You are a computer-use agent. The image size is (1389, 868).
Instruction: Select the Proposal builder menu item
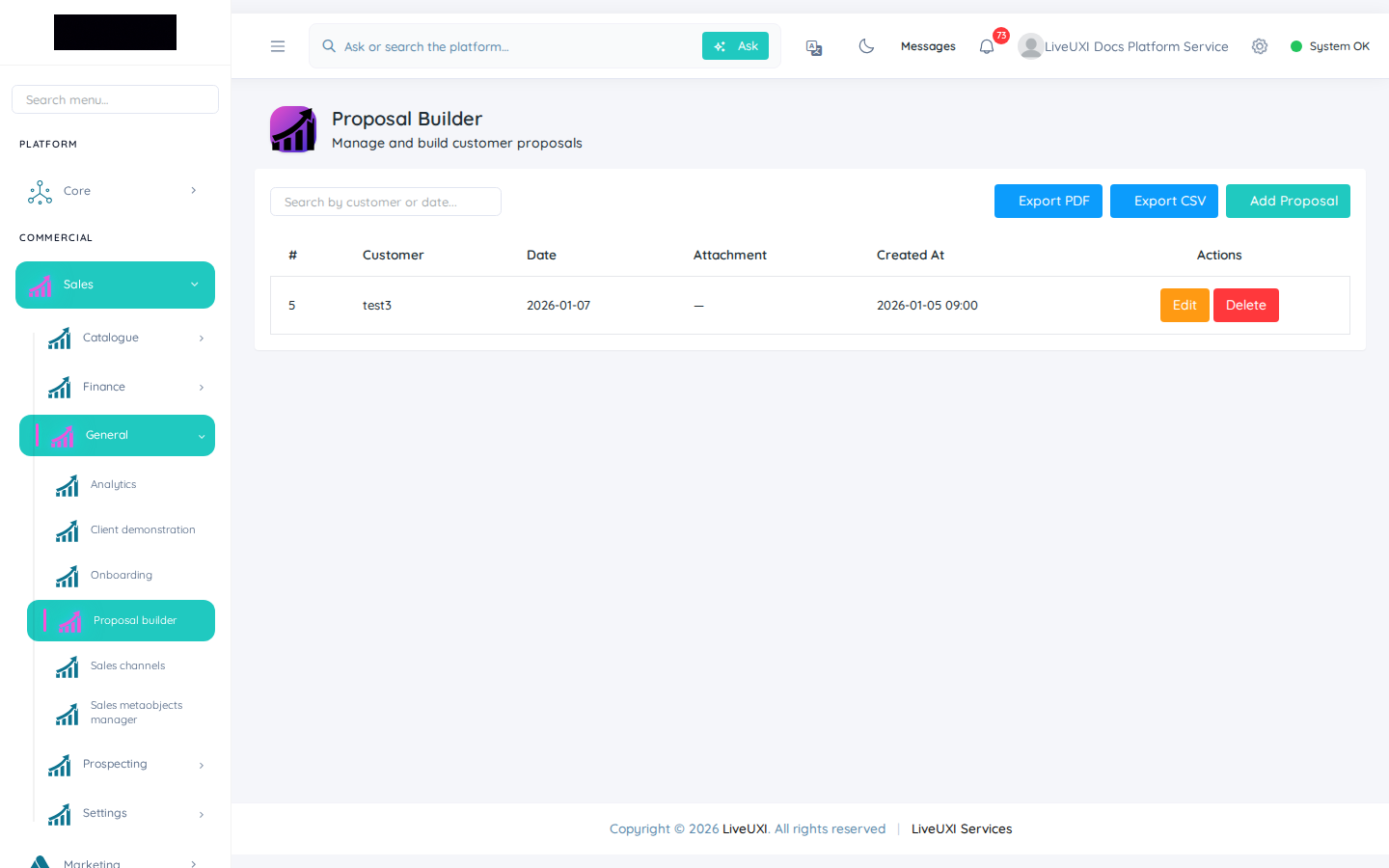(122, 621)
